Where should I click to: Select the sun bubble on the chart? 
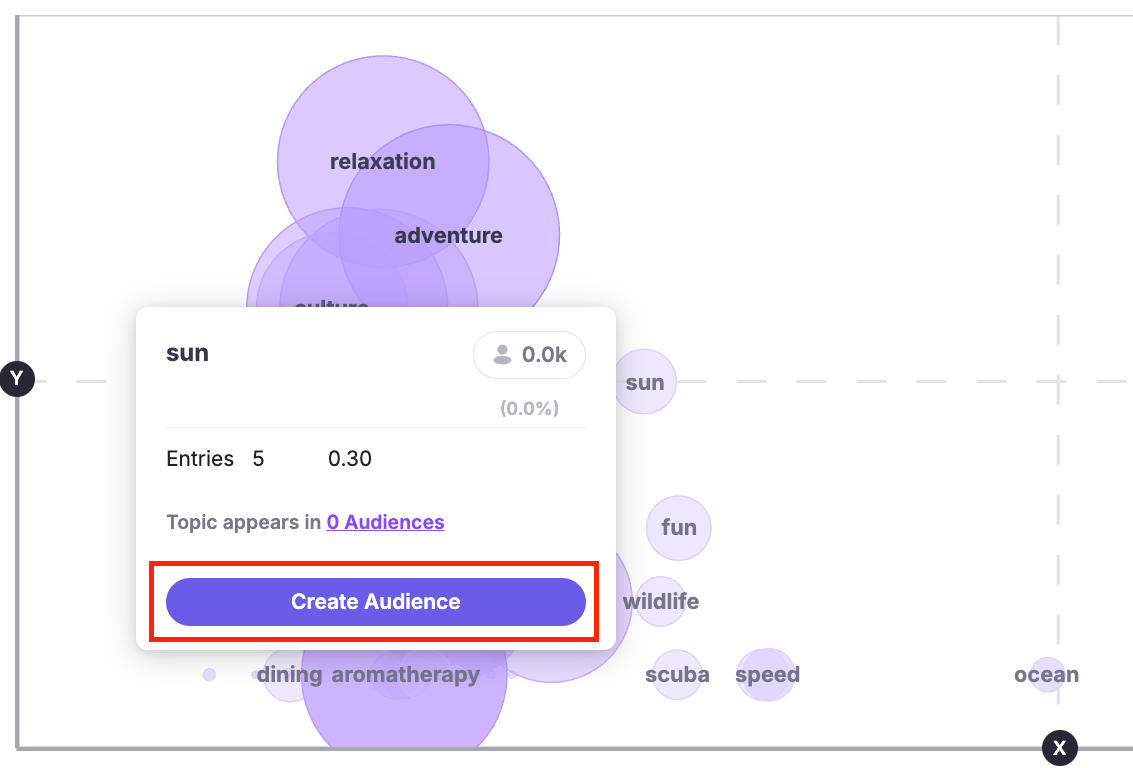[645, 382]
